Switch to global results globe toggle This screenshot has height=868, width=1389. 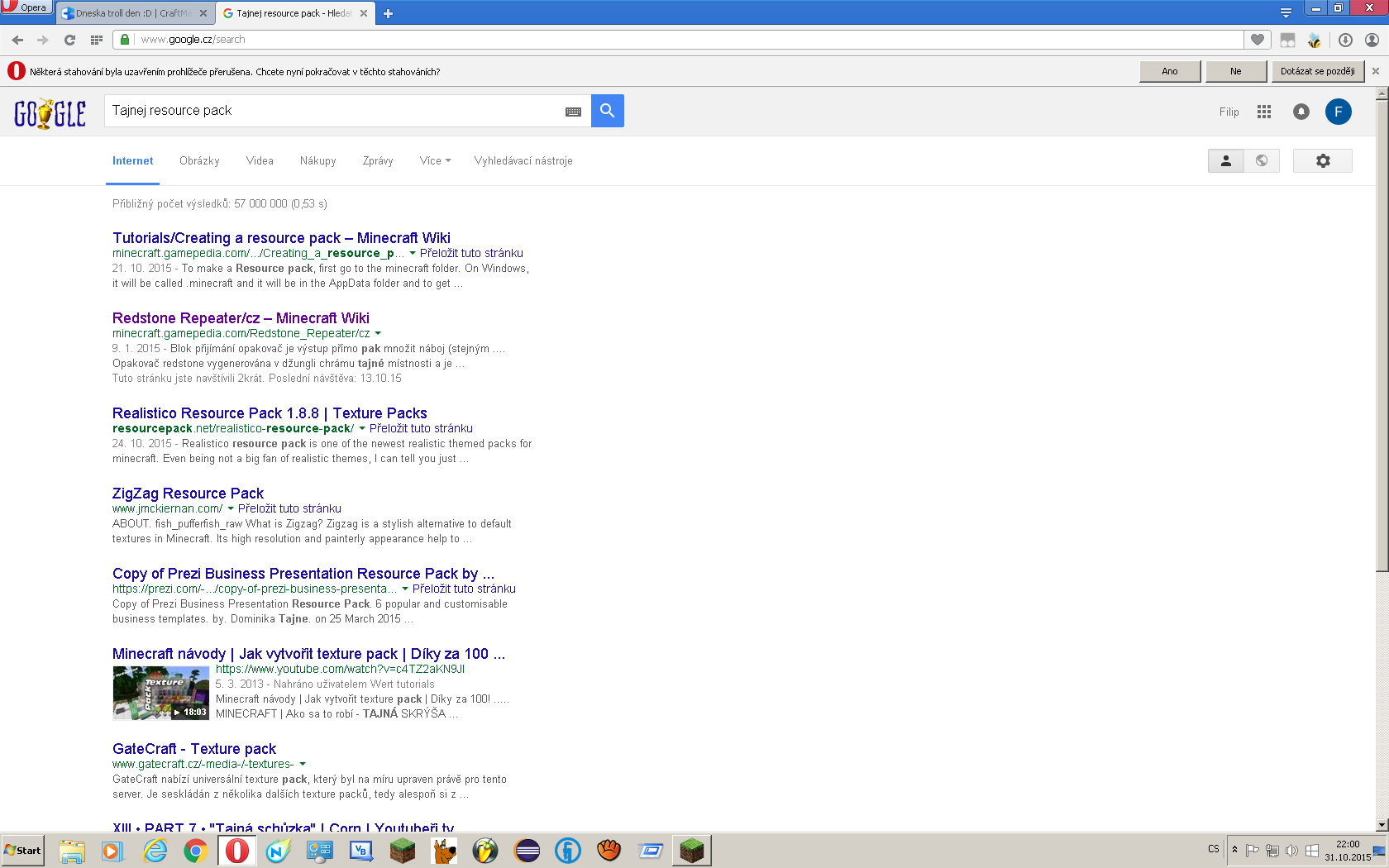click(1262, 161)
